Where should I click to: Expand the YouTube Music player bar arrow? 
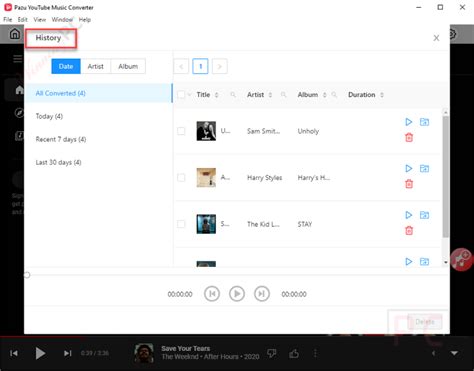click(x=454, y=353)
